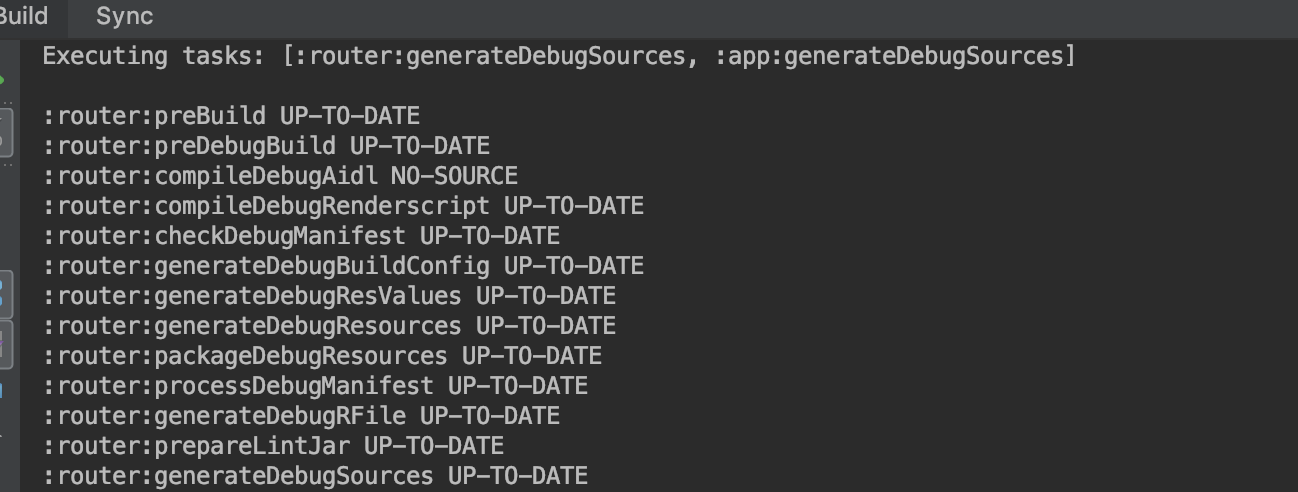Select the :router:generateDebugResValues line
Viewport: 1298px width, 492px height.
tap(329, 296)
